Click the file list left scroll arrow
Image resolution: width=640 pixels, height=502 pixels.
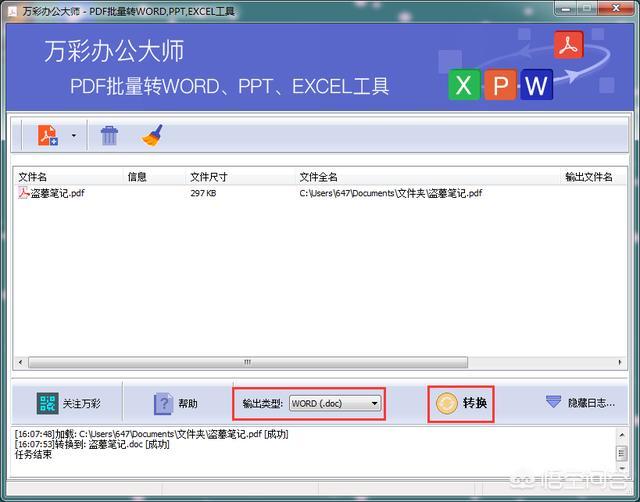point(20,362)
